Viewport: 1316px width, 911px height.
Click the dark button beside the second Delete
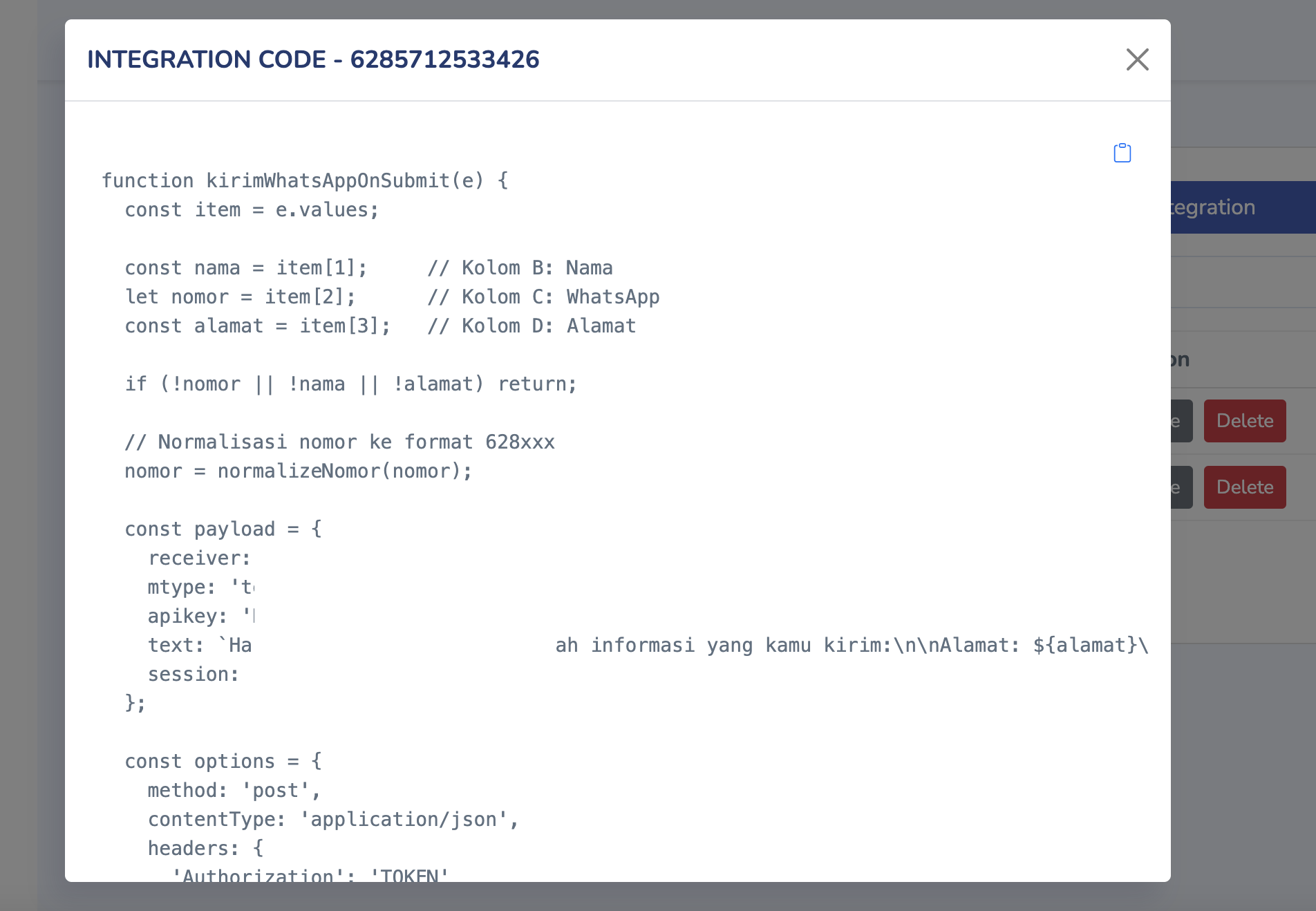(x=1181, y=487)
